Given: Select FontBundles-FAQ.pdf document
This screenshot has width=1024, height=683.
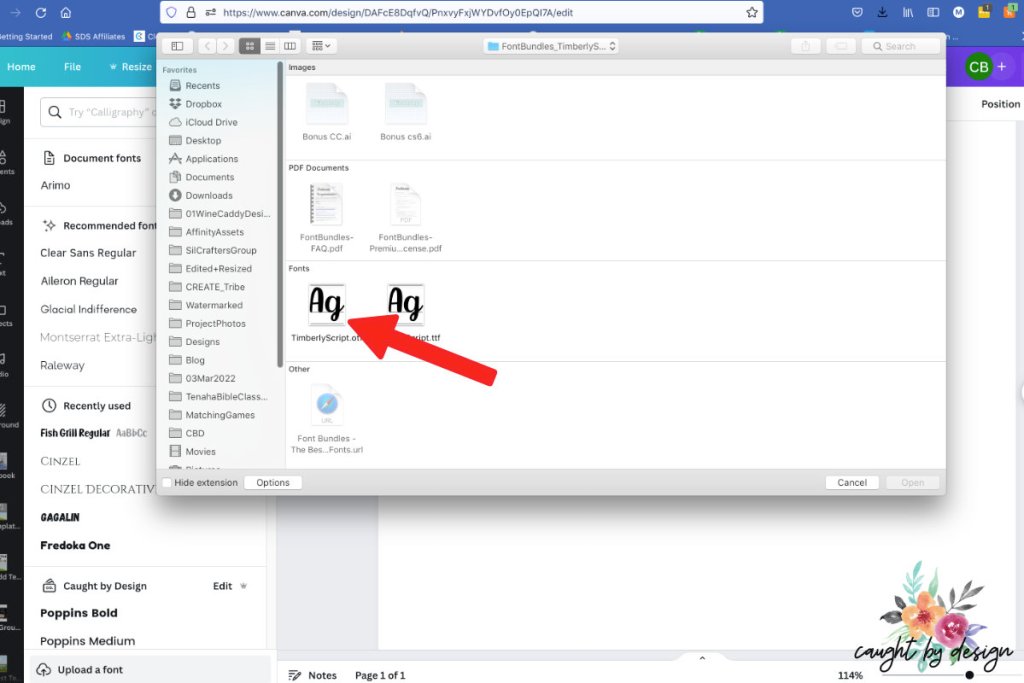Looking at the screenshot, I should [327, 218].
